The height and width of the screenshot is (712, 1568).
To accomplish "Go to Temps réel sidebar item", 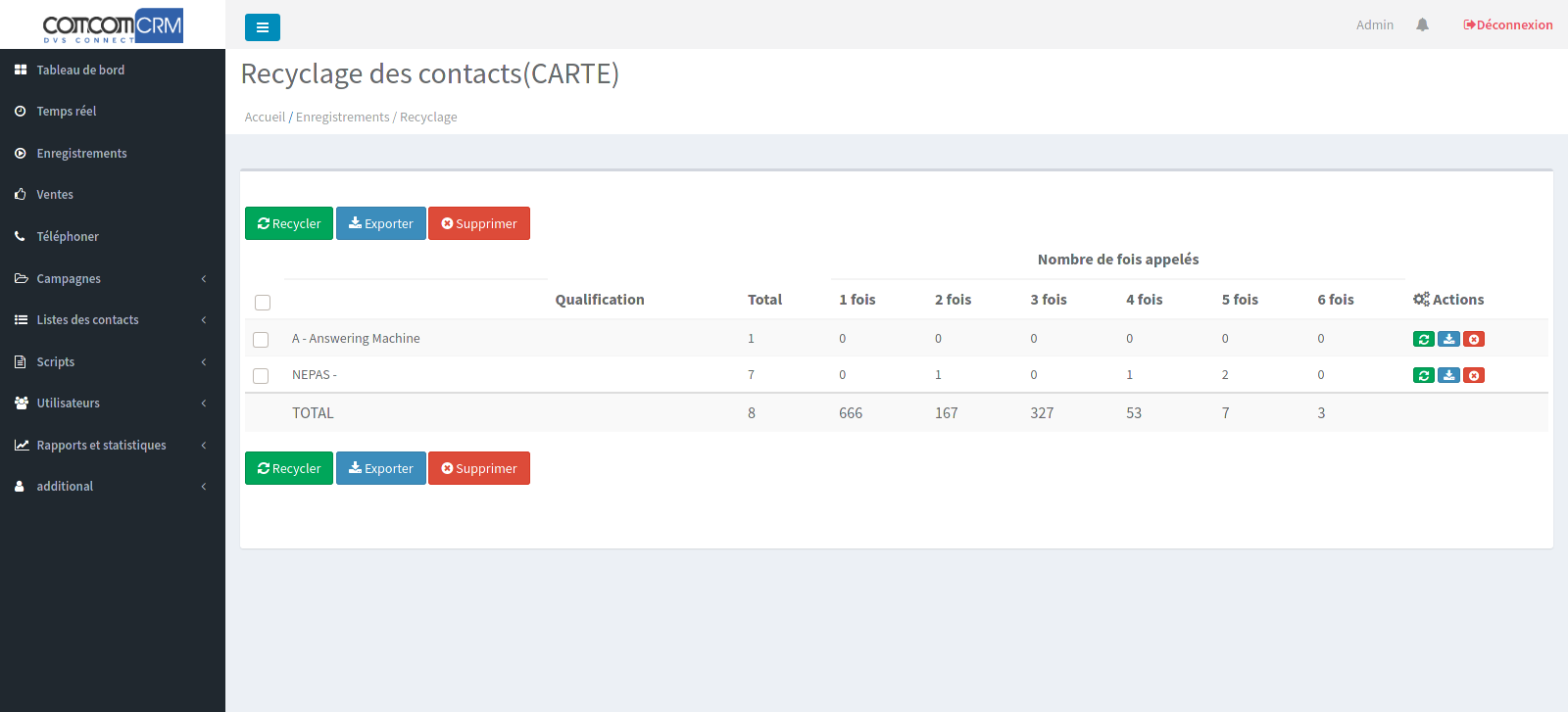I will click(67, 112).
